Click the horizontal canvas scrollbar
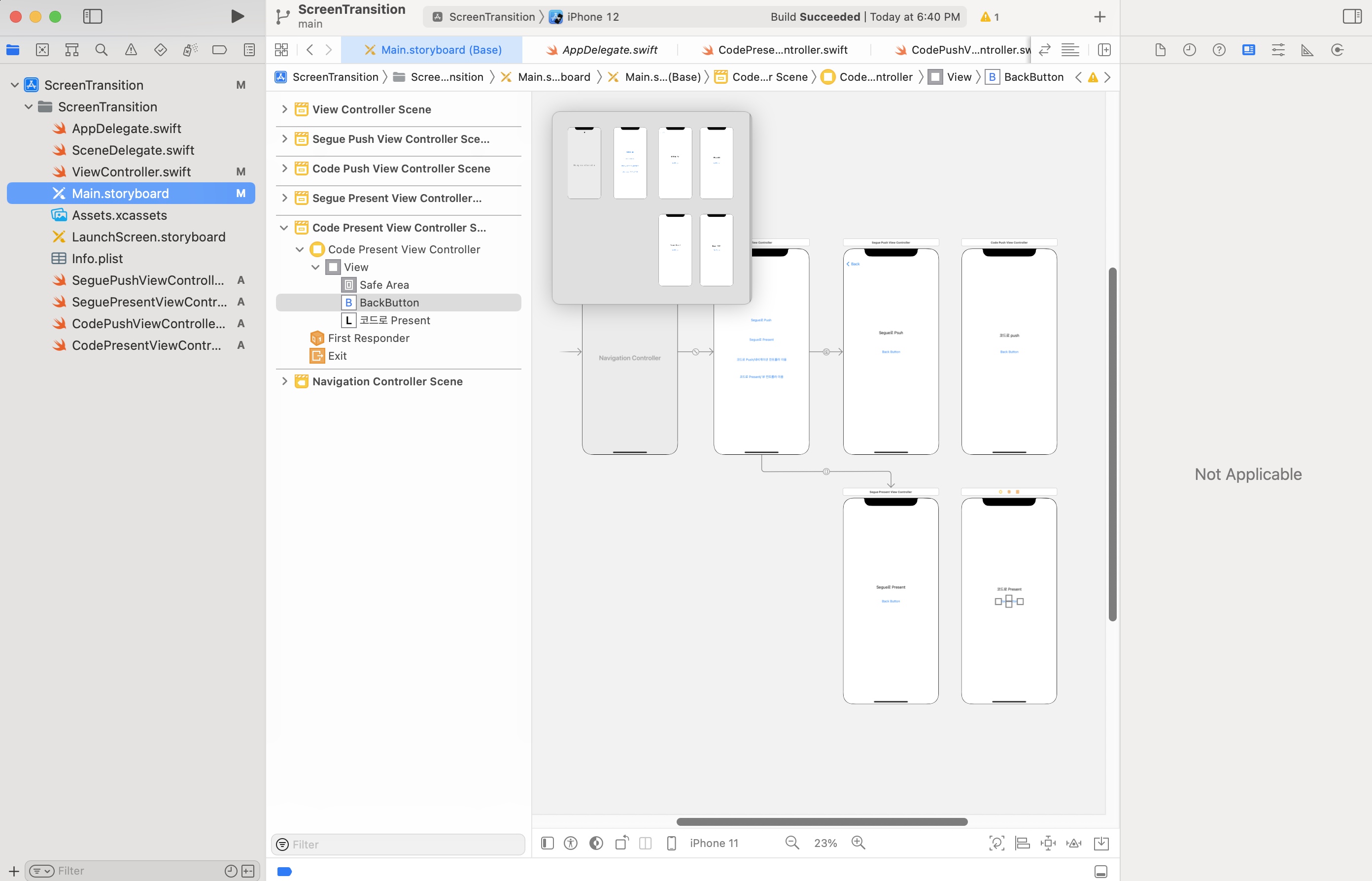Viewport: 1372px width, 881px height. pos(821,821)
